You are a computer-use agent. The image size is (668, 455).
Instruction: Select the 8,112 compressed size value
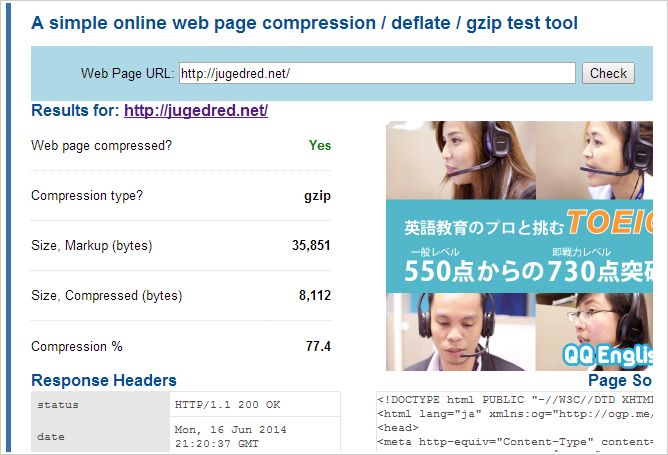coord(314,296)
